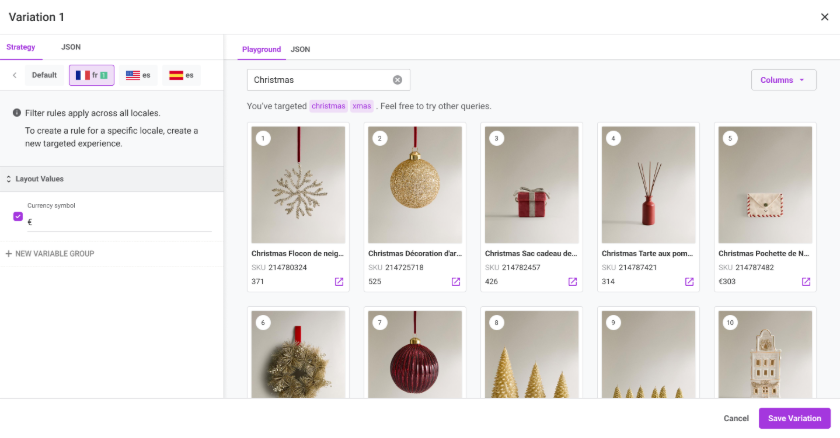Click the price value 314

coord(608,282)
